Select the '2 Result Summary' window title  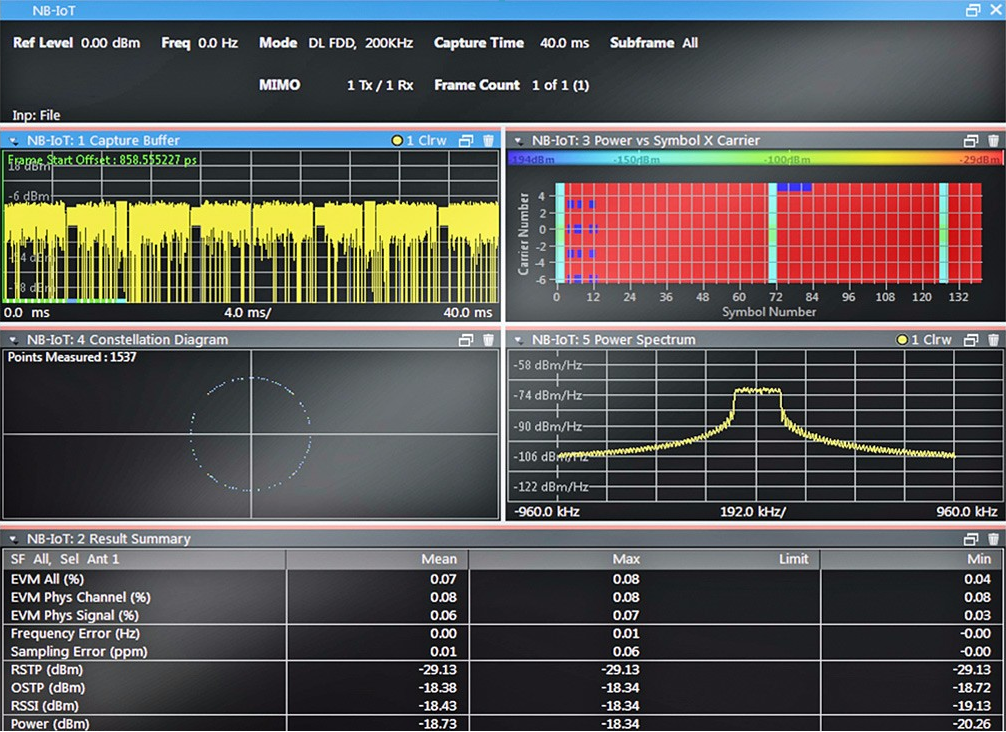pos(108,539)
